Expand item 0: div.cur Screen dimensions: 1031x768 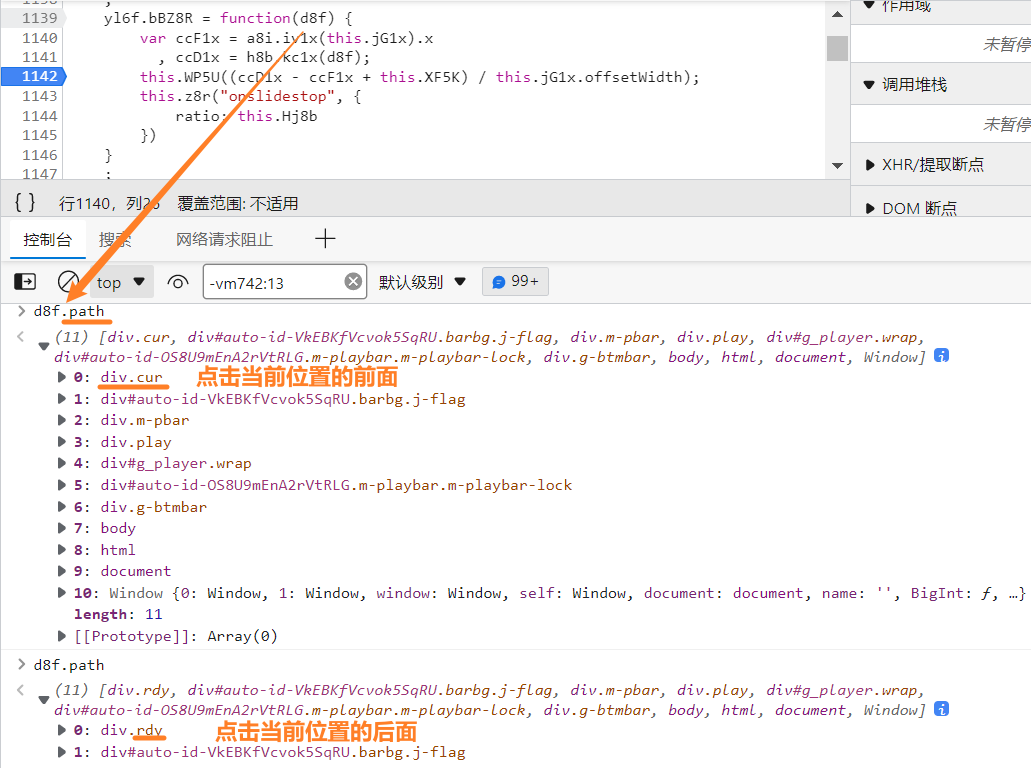(61, 377)
